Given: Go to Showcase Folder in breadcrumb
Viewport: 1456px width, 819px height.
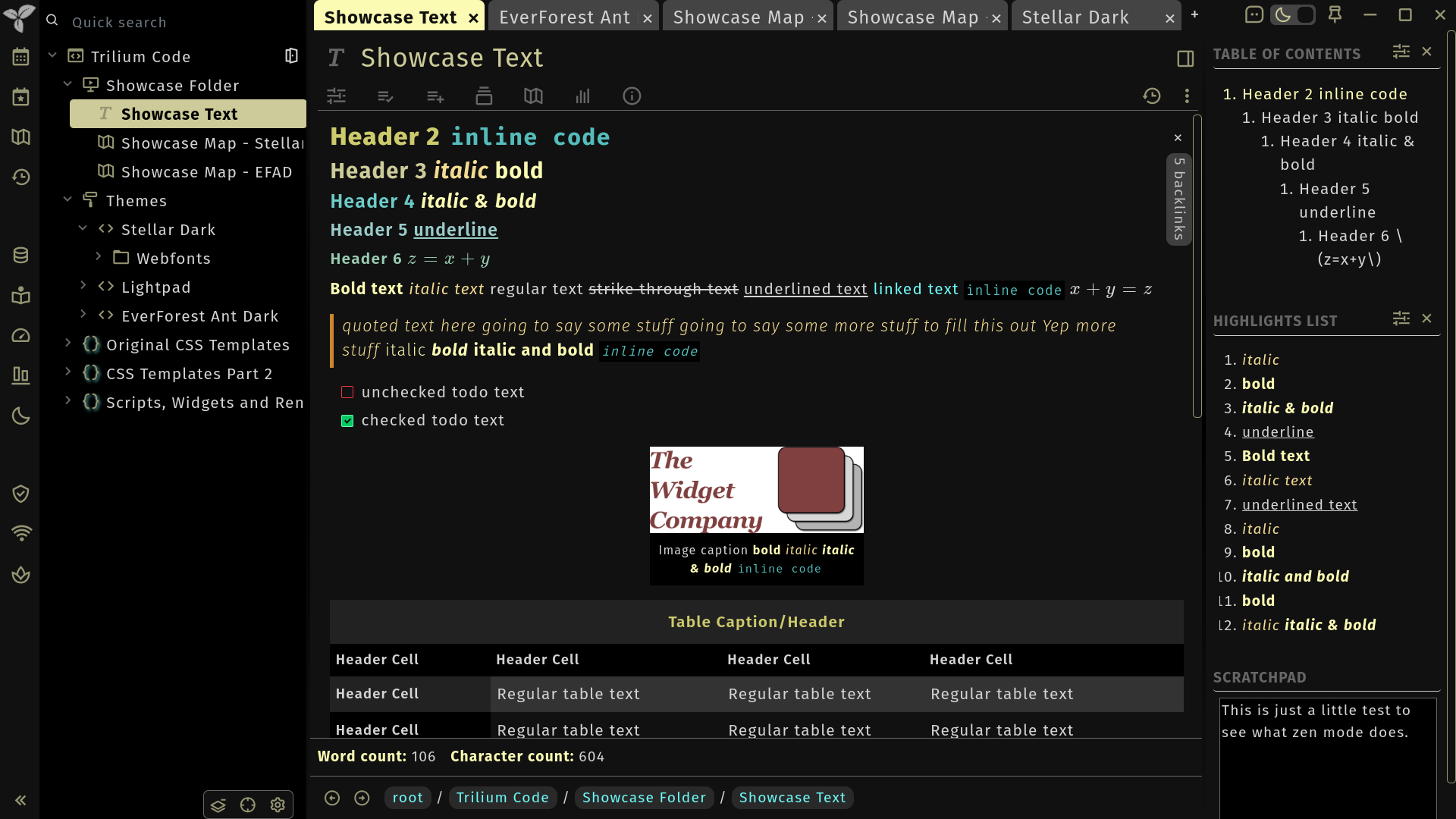Looking at the screenshot, I should point(644,798).
